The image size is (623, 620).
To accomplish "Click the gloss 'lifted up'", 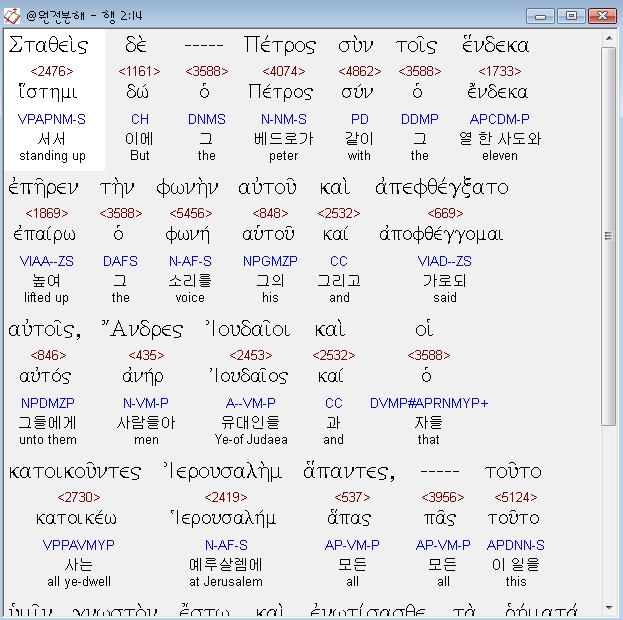I will pos(46,297).
